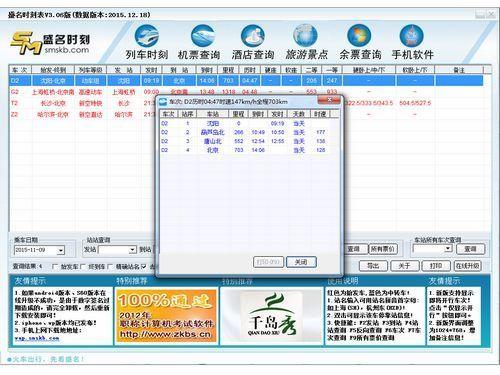Image resolution: width=500 pixels, height=375 pixels.
Task: Click the SM 盛名时刻 logo
Action: (50, 43)
